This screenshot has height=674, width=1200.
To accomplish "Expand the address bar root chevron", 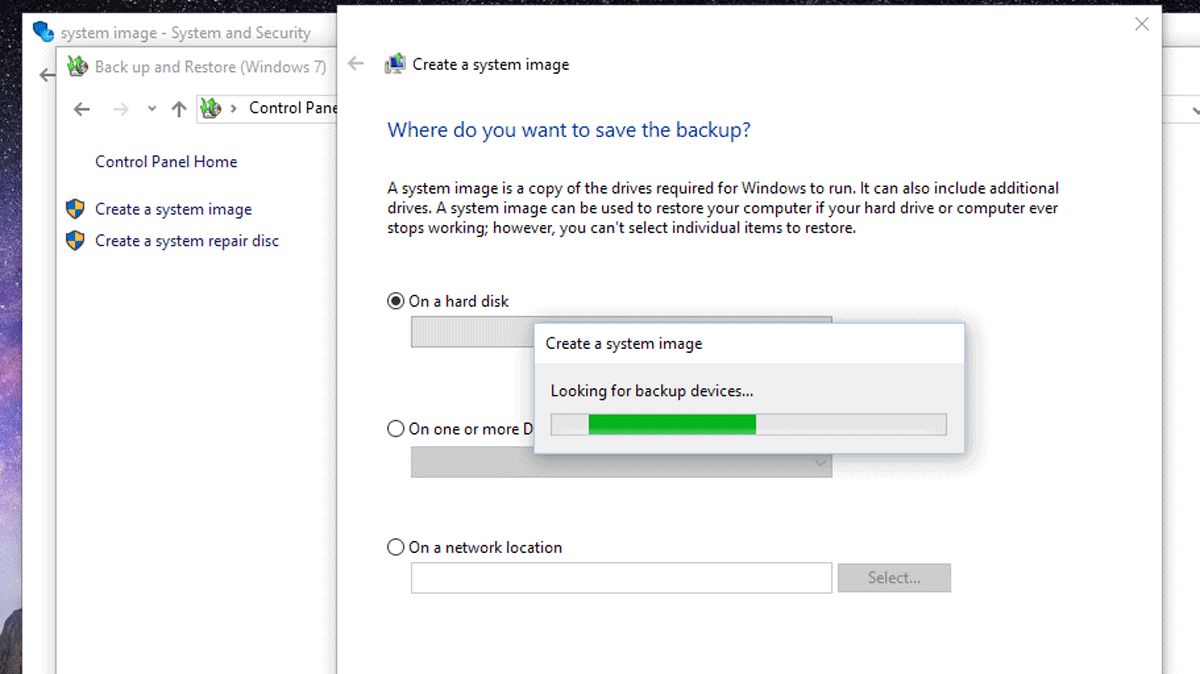I will coord(234,108).
